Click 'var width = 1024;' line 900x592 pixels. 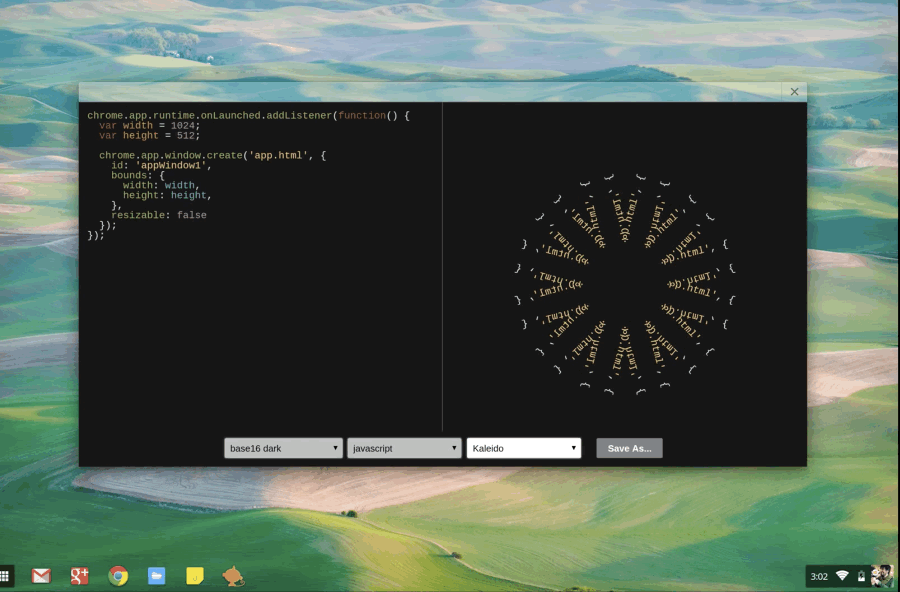pos(149,126)
